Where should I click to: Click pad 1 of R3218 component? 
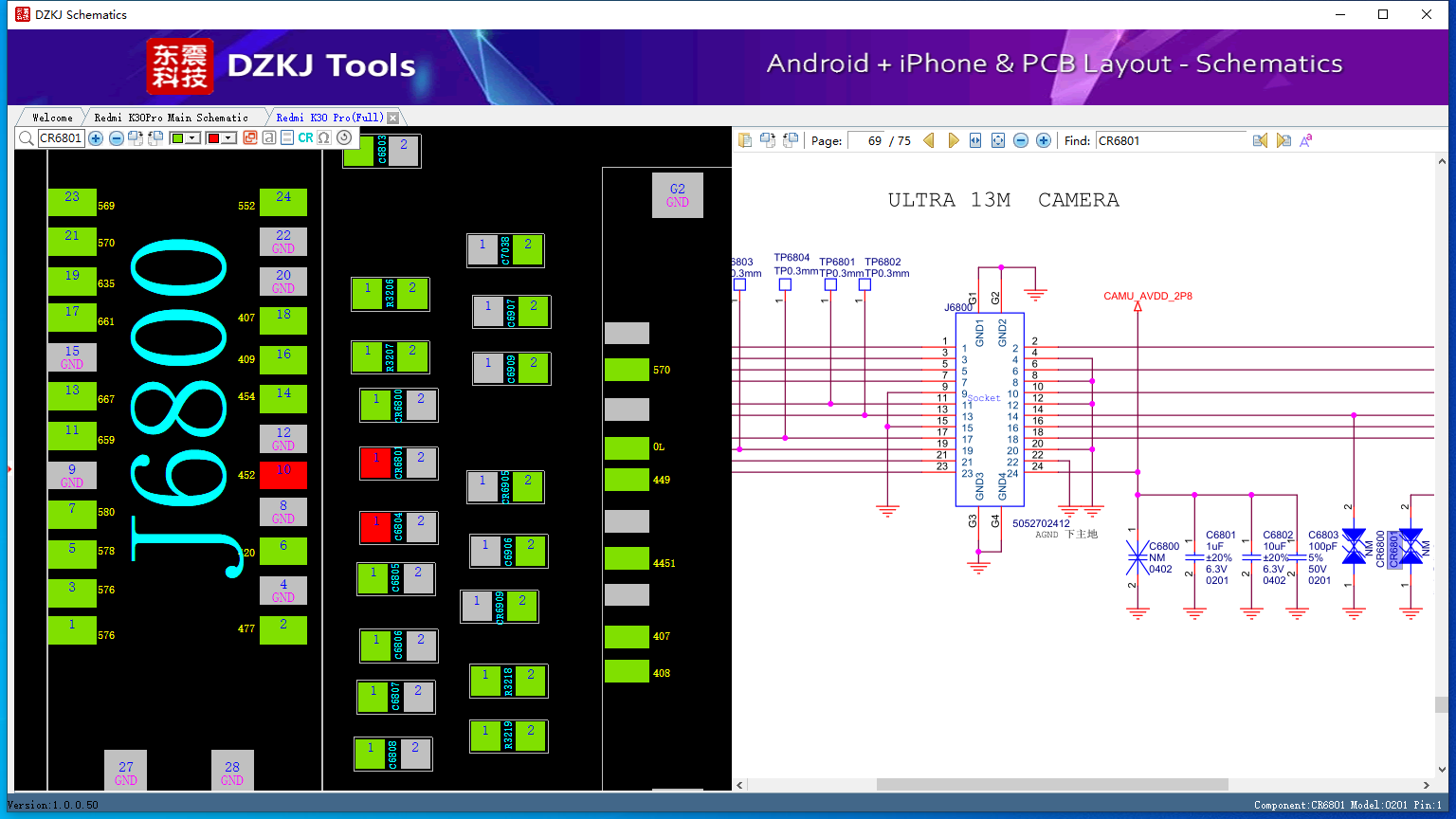[485, 681]
